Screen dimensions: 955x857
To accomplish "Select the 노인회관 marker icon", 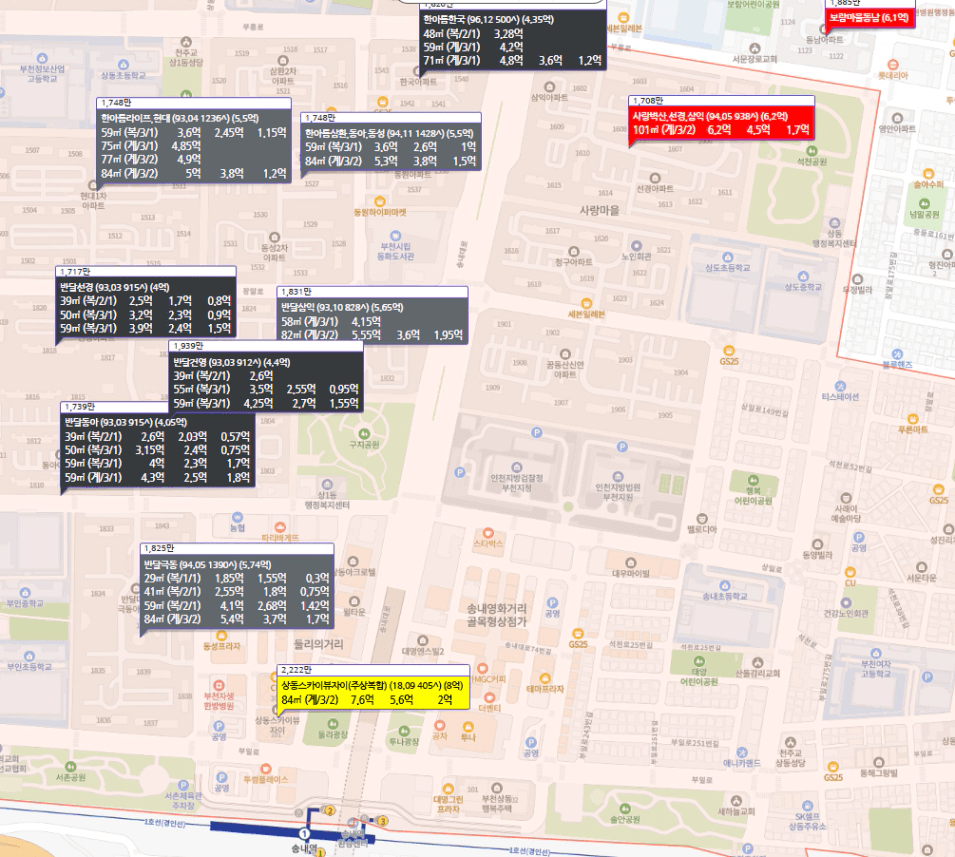I will tap(636, 246).
